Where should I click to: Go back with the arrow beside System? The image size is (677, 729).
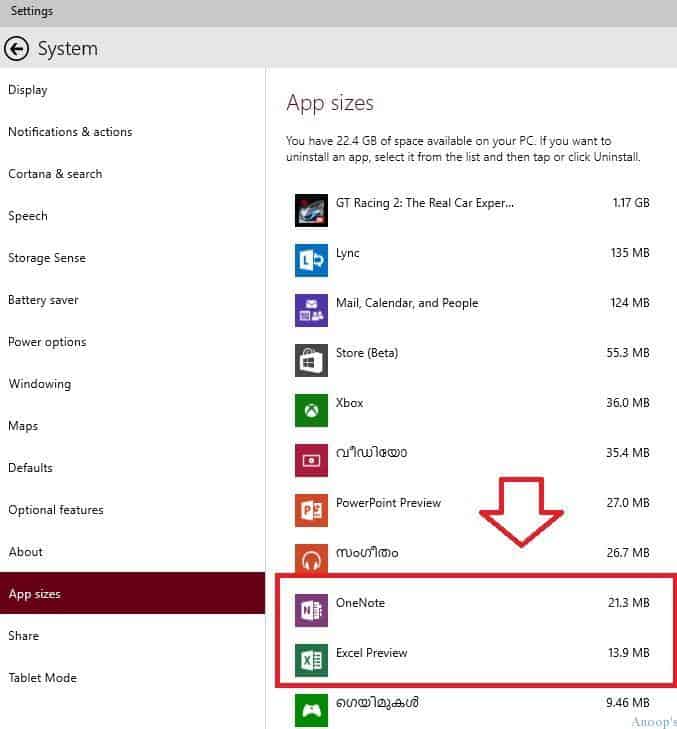[x=16, y=48]
